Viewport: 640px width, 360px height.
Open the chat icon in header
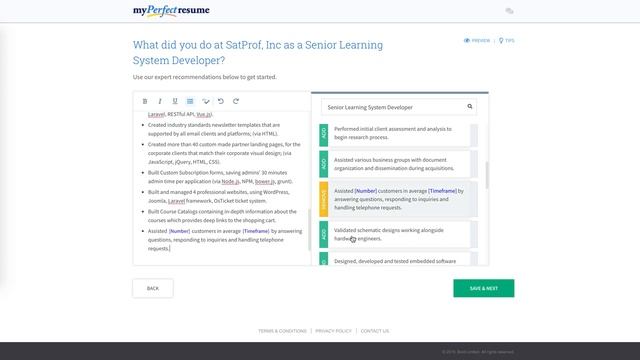pyautogui.click(x=509, y=11)
